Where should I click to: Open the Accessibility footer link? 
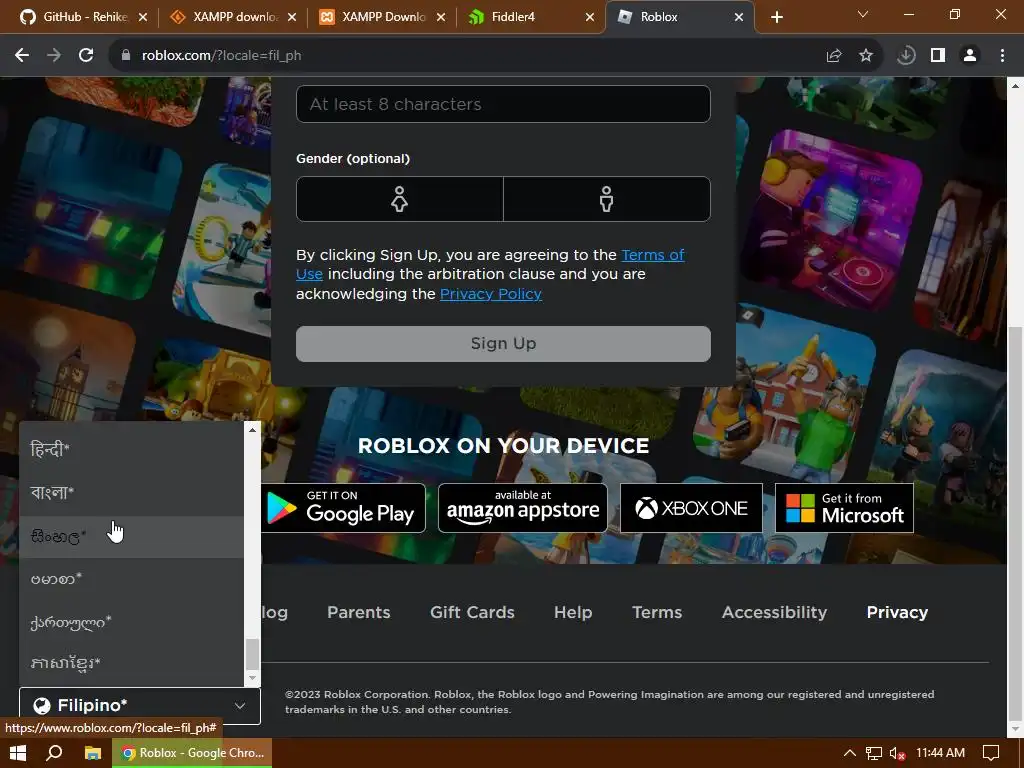pos(775,612)
